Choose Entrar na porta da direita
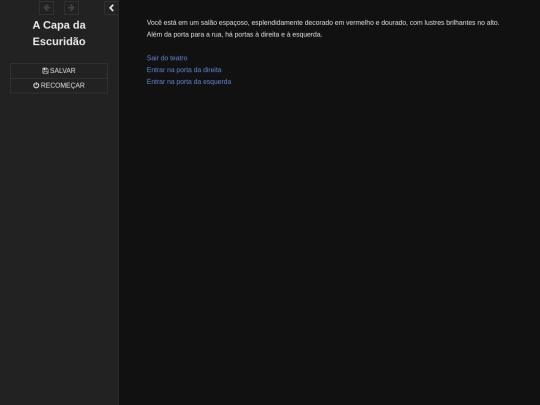The width and height of the screenshot is (540, 405). point(184,70)
